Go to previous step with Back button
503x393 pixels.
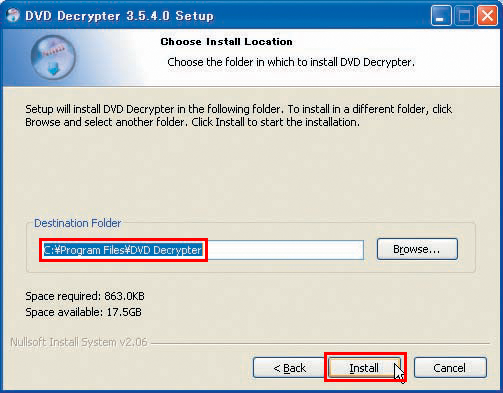[x=289, y=368]
